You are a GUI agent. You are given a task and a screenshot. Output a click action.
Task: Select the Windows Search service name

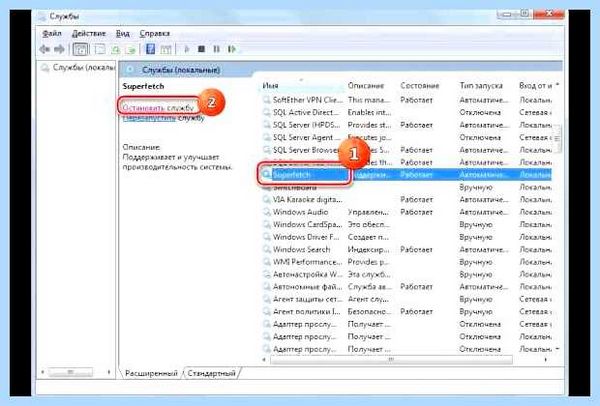point(302,249)
